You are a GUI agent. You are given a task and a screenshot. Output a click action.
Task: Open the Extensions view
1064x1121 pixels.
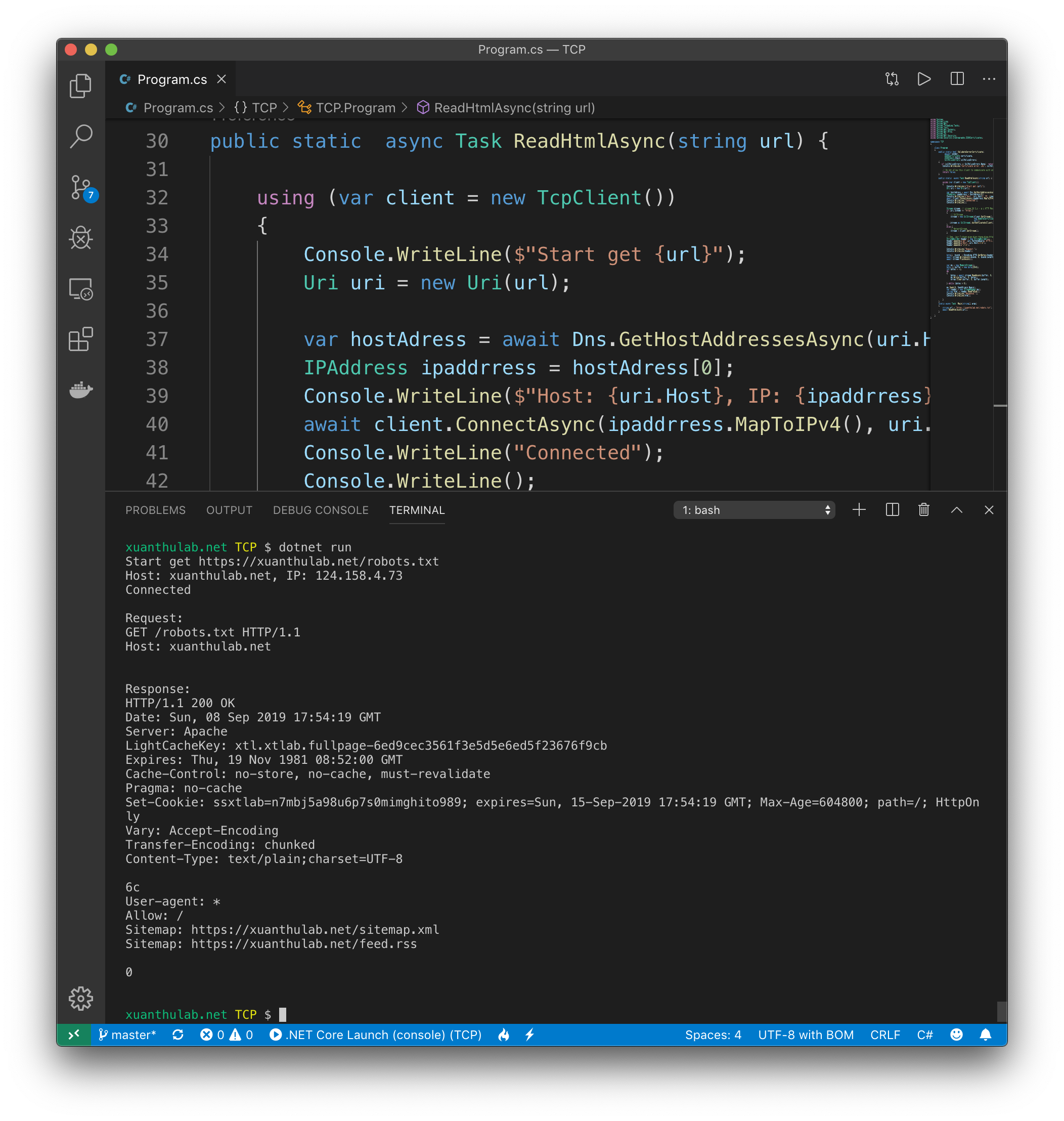tap(80, 339)
